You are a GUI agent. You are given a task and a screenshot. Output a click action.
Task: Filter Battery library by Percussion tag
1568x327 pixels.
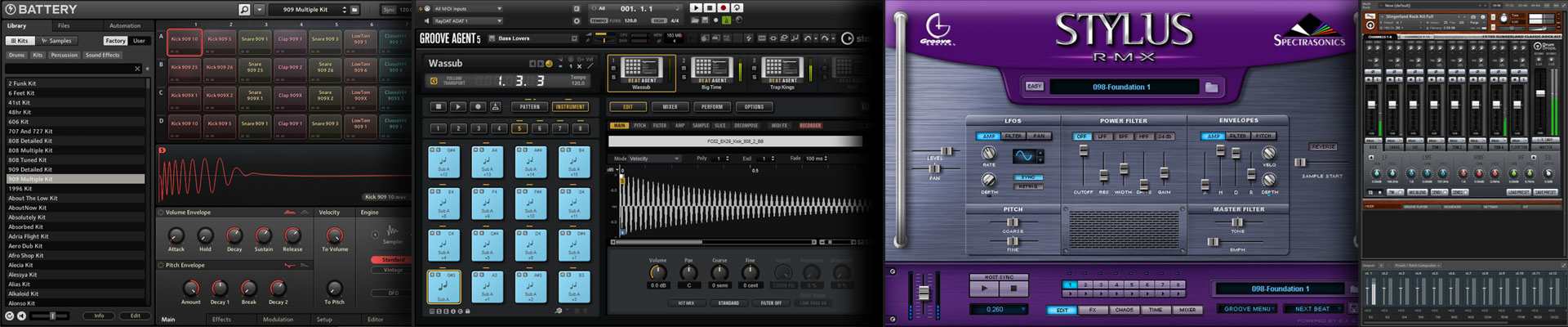[x=64, y=56]
